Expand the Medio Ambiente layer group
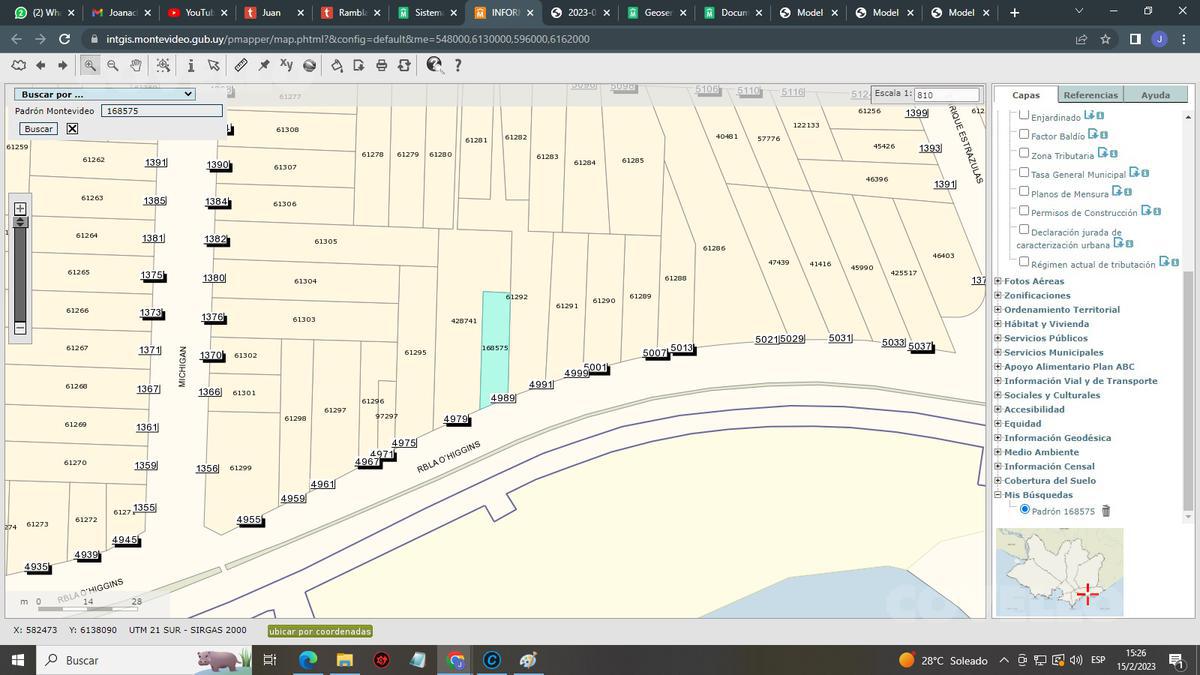The image size is (1200, 675). click(998, 452)
